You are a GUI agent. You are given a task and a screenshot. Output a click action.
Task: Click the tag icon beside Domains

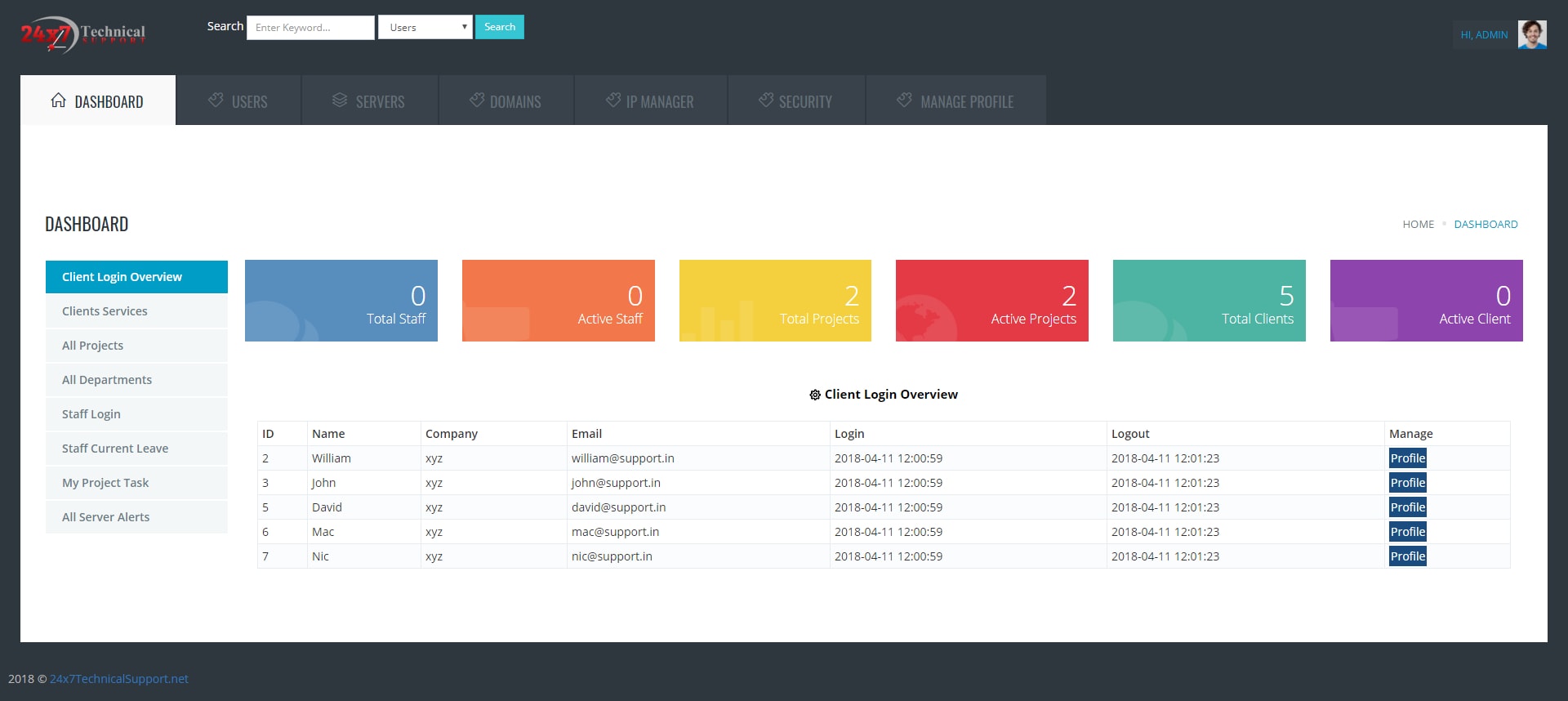(477, 100)
